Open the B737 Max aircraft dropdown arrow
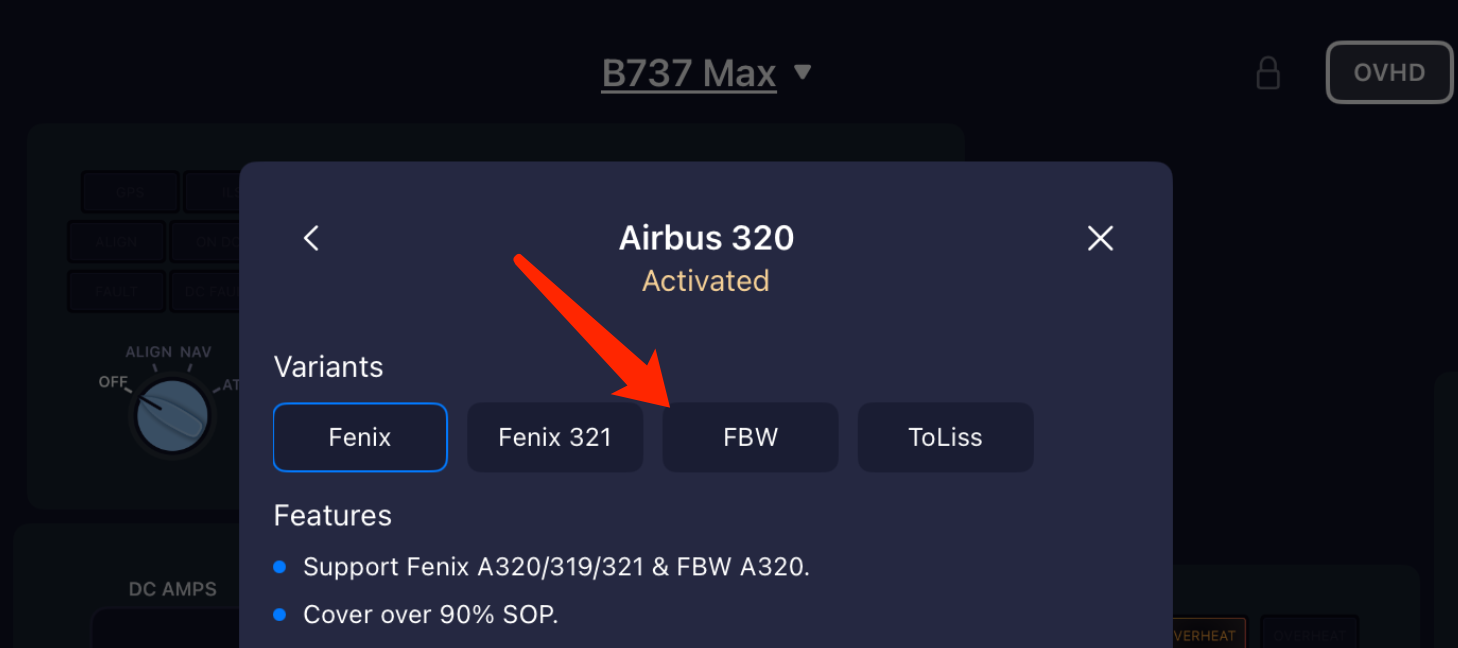This screenshot has width=1458, height=648. 802,72
